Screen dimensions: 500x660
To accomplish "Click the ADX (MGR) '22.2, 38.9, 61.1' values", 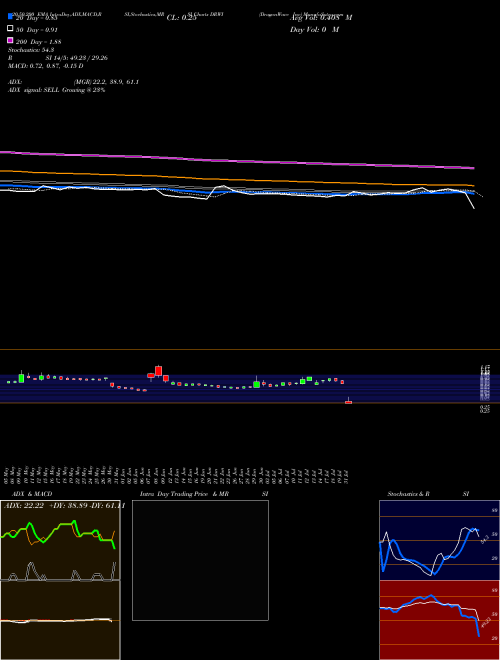I will tap(116, 82).
